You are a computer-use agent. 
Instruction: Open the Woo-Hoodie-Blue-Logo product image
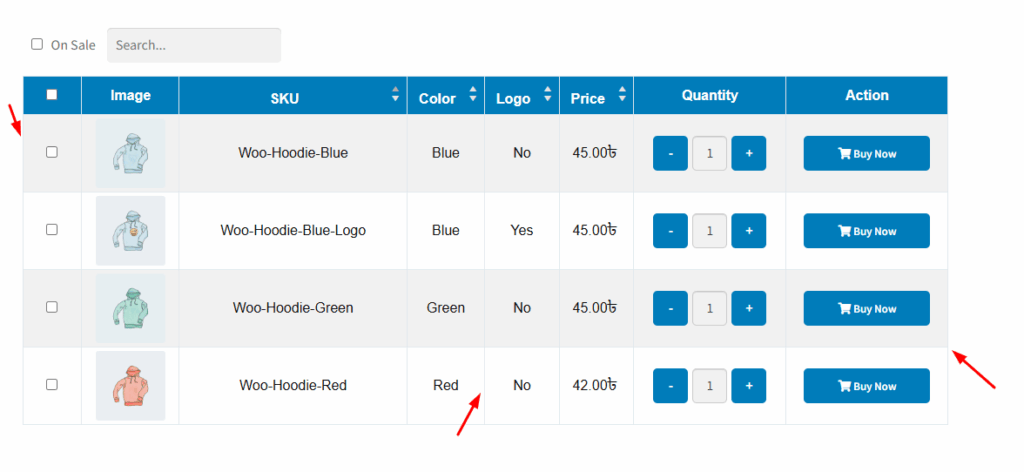(130, 230)
